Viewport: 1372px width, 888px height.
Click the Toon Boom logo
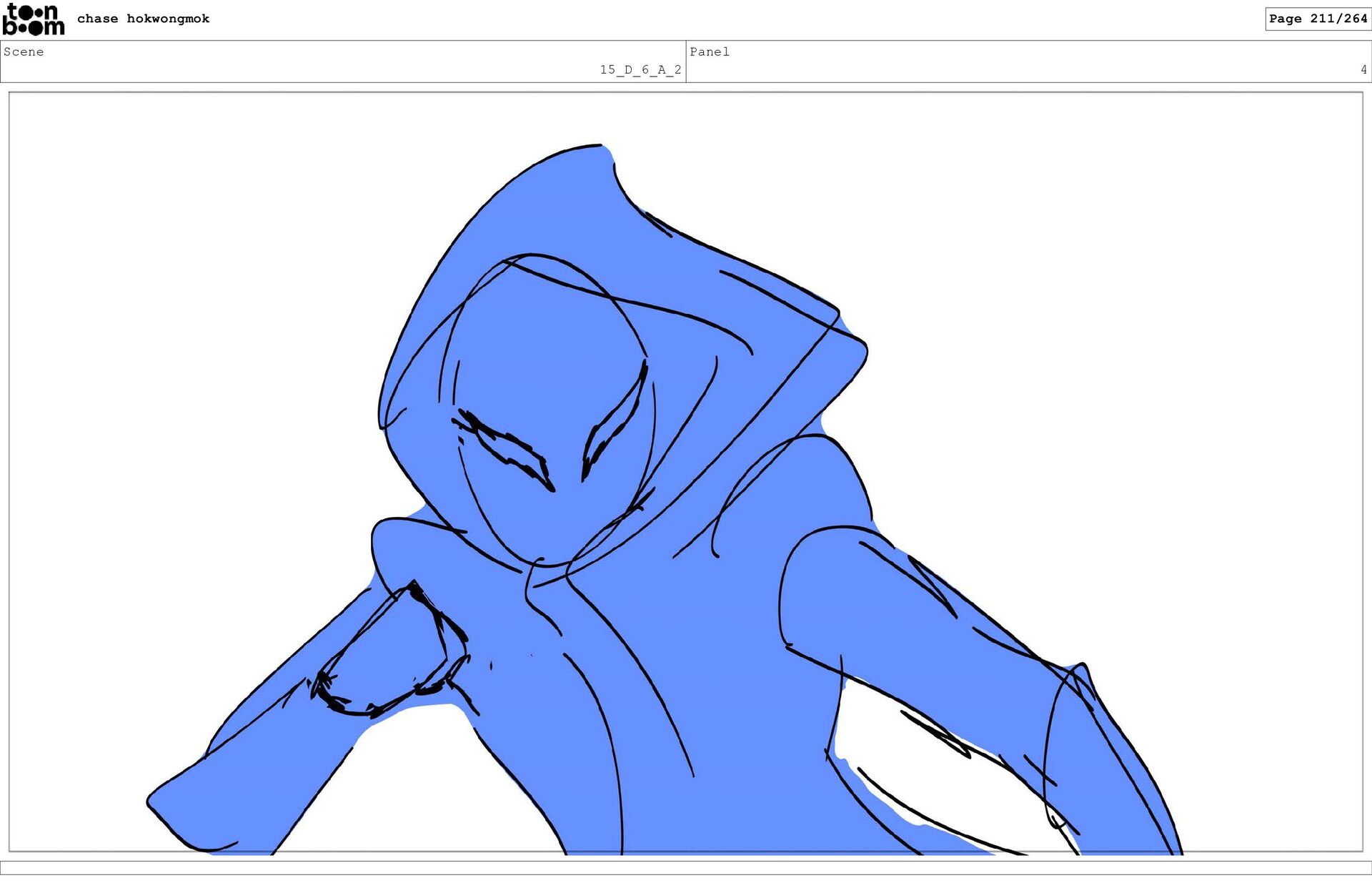(x=33, y=19)
